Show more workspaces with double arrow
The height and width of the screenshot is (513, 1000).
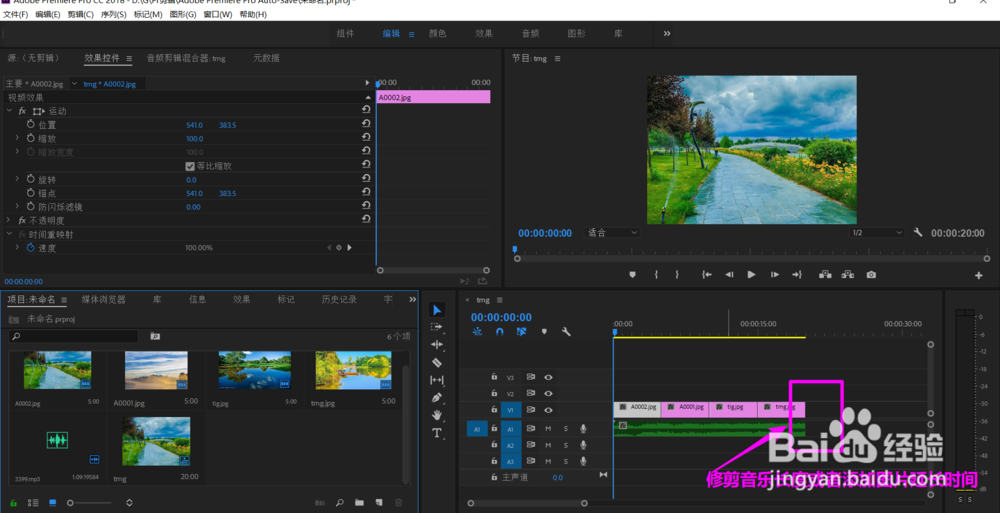666,33
